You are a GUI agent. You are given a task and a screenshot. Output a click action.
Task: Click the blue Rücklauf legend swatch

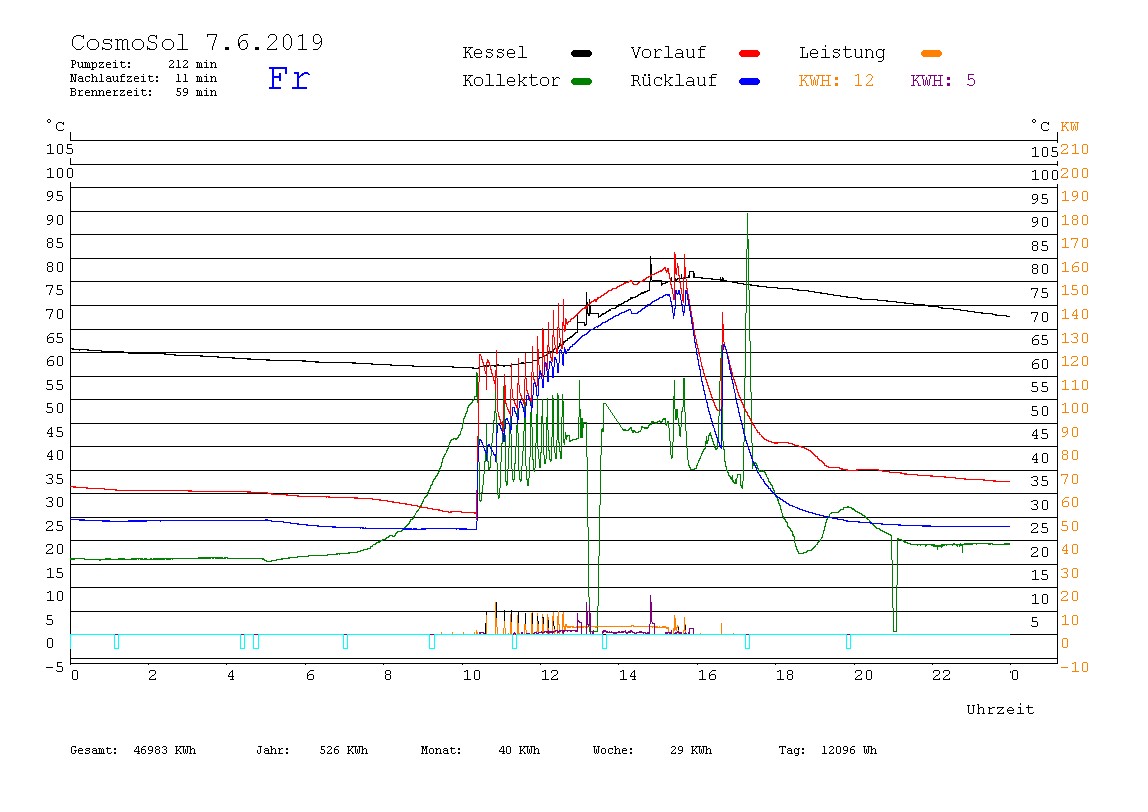pos(750,81)
